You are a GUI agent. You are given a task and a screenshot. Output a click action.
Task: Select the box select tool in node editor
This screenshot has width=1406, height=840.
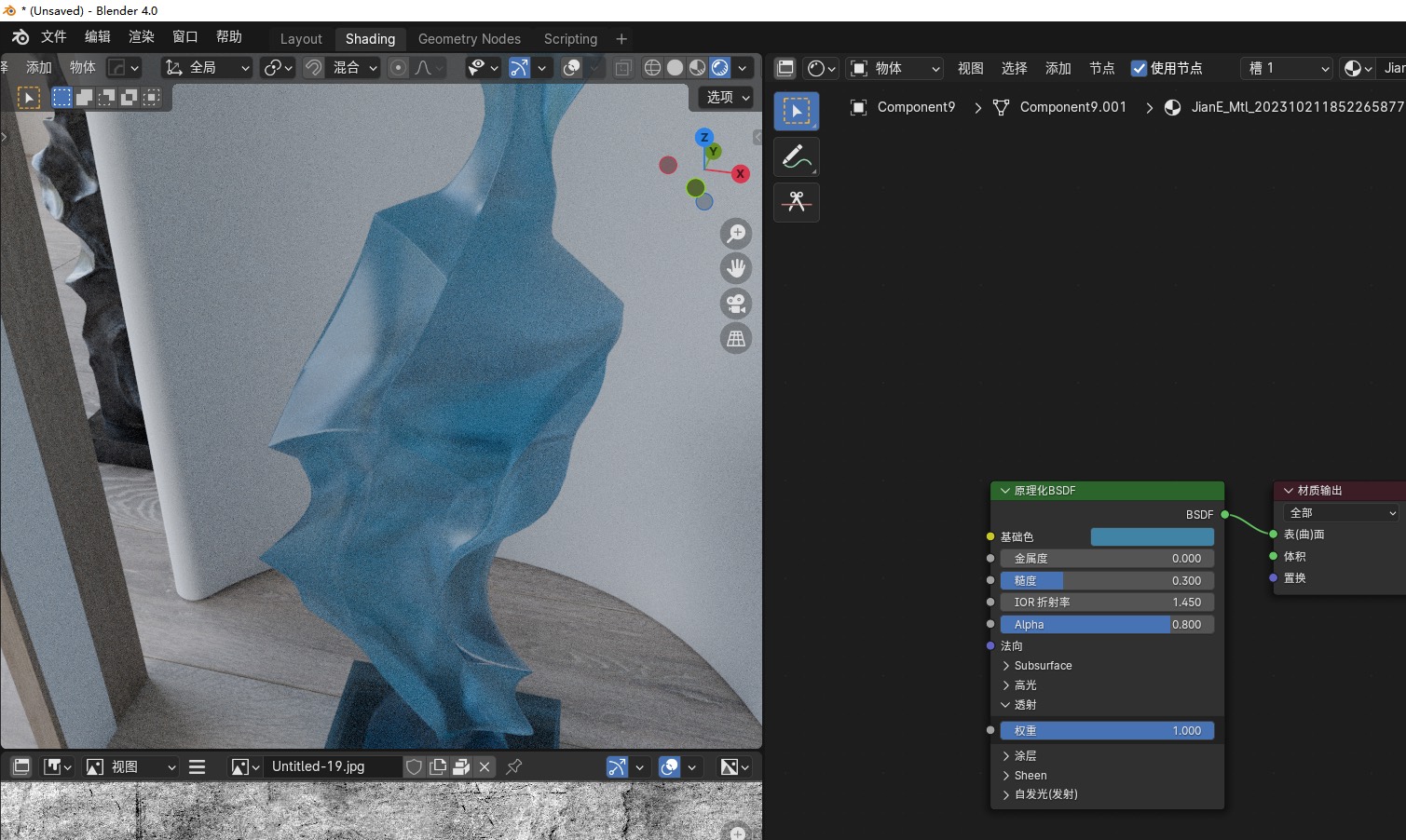pos(796,112)
